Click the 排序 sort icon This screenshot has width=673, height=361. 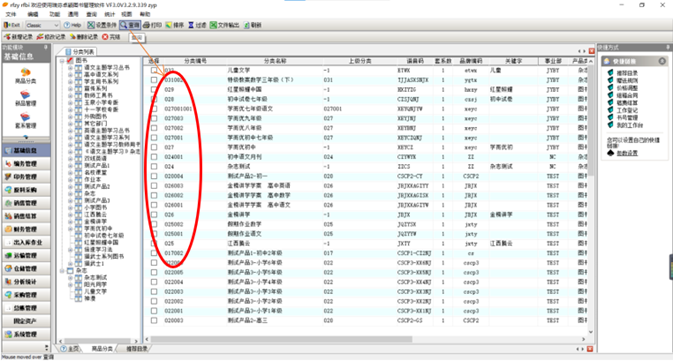(175, 25)
